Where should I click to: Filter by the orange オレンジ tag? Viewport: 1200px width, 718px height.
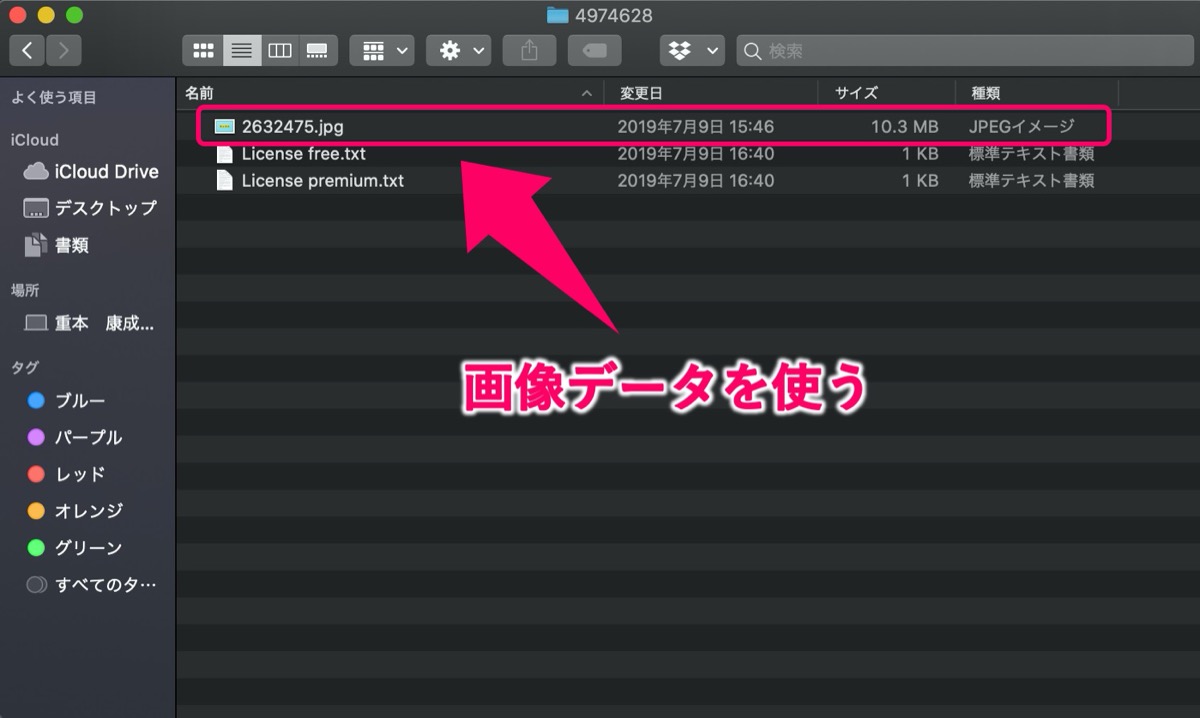coord(75,511)
